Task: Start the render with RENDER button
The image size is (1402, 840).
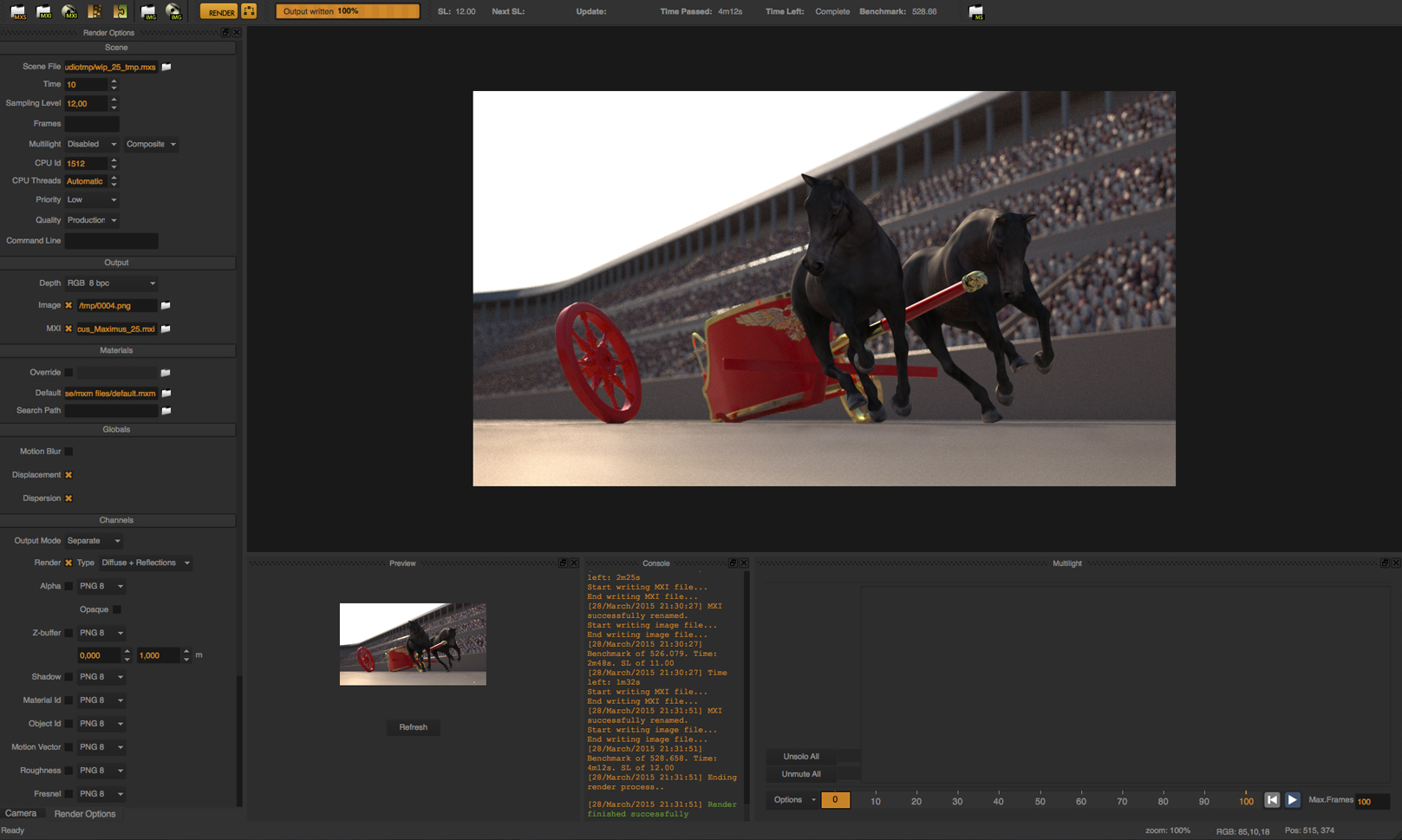Action: point(218,11)
